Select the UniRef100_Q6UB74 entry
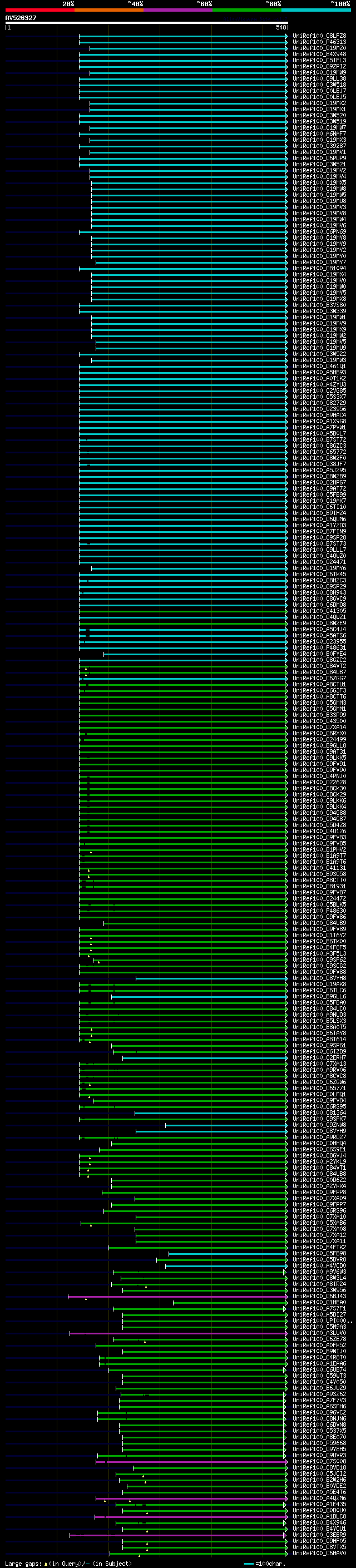The image size is (356, 1568). click(x=319, y=1369)
